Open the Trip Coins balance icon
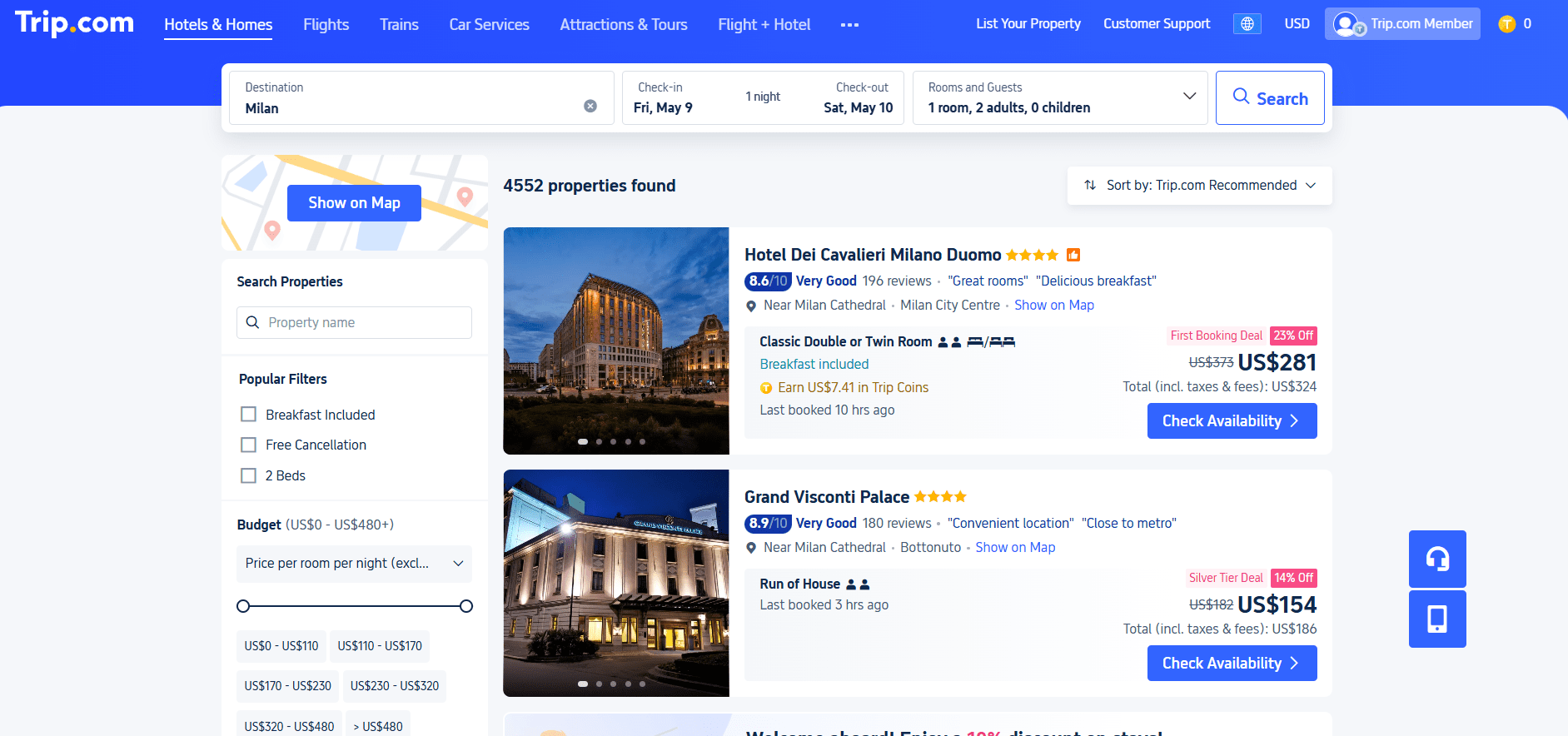The height and width of the screenshot is (736, 1568). coord(1506,24)
